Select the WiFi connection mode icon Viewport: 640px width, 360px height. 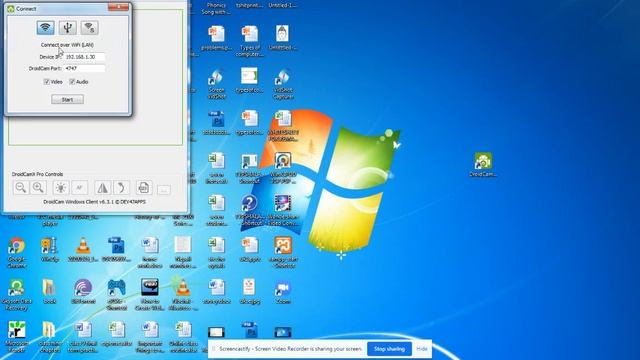point(45,28)
